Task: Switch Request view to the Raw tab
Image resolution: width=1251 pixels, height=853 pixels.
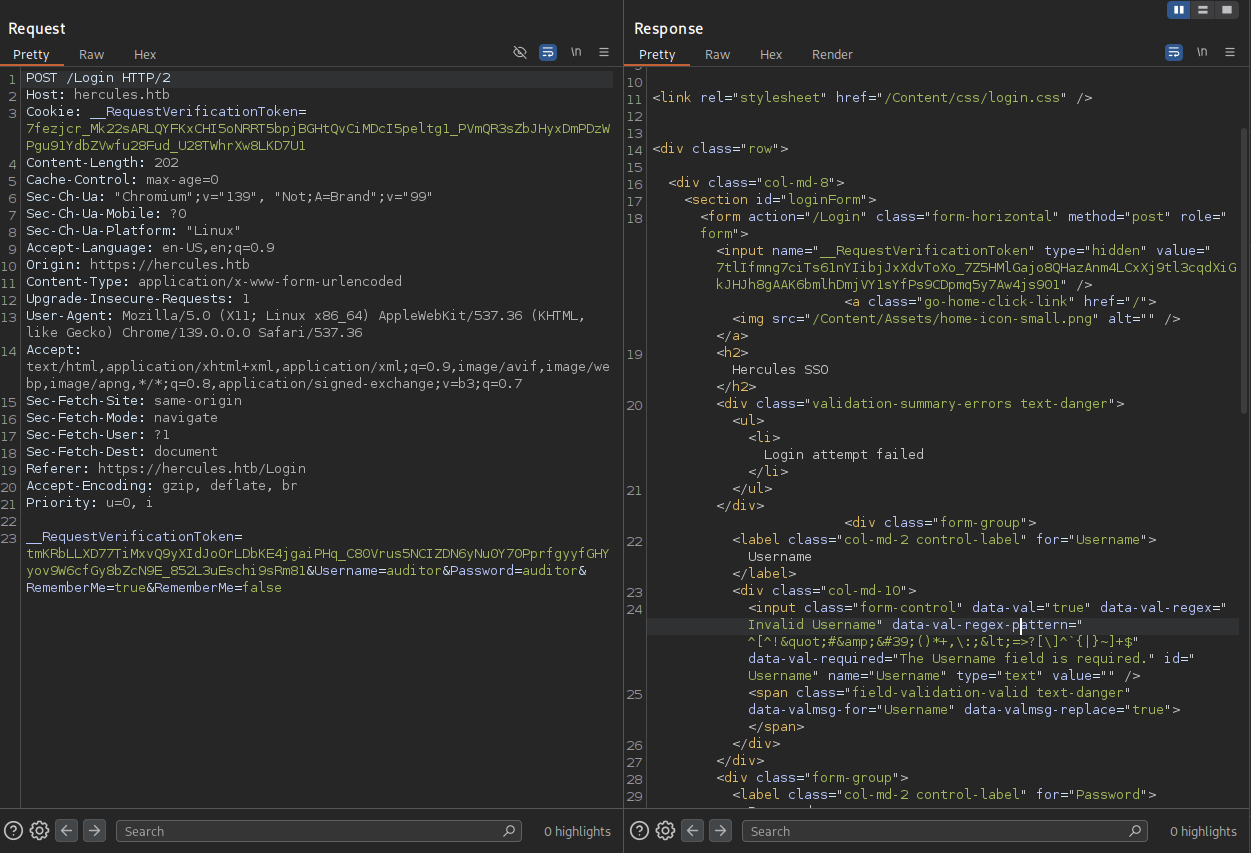Action: pyautogui.click(x=92, y=55)
